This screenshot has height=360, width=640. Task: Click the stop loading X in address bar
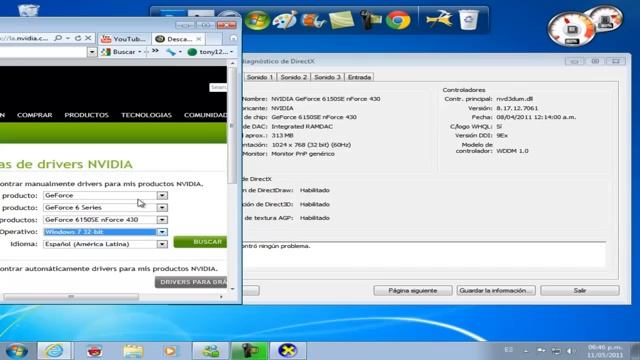[x=88, y=38]
